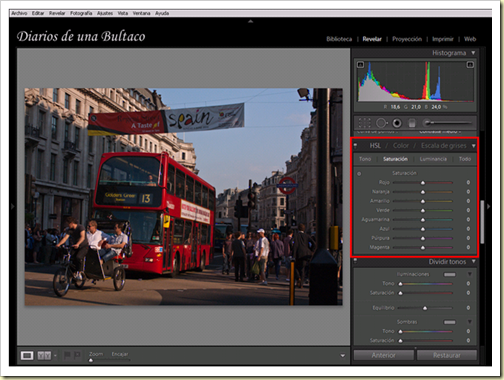Viewport: 504px width, 380px height.
Task: Collapse the Dividir tonos panel
Action: pos(473,262)
